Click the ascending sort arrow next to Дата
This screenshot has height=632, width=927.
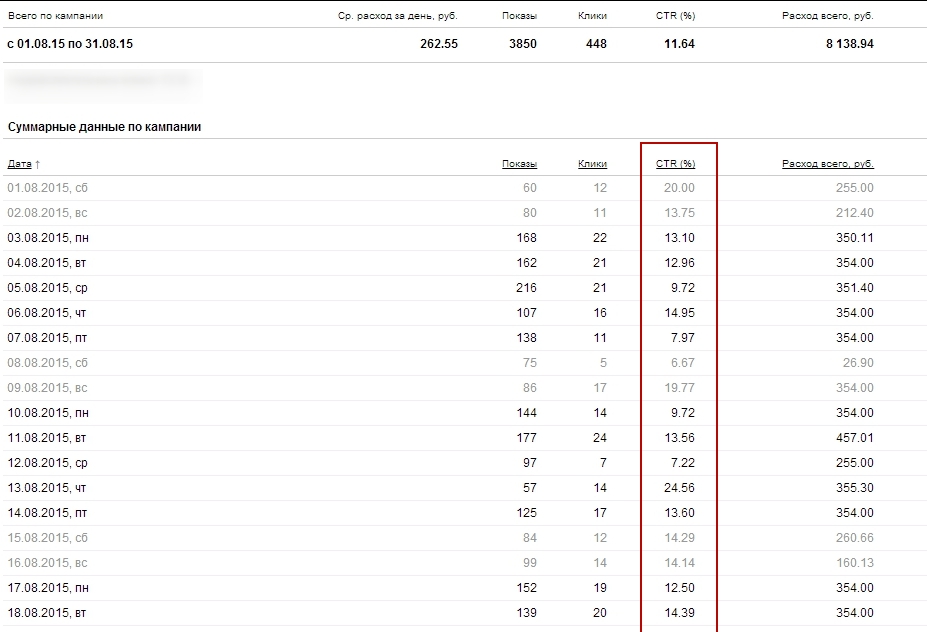(37, 164)
